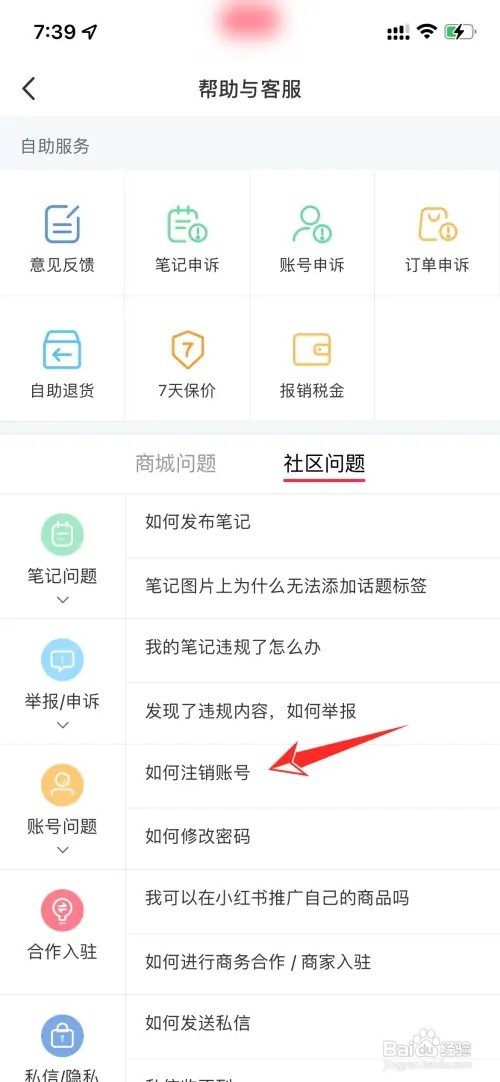Open the 如何修改密码 help article
Screen dimensions: 500x1082
[x=313, y=838]
